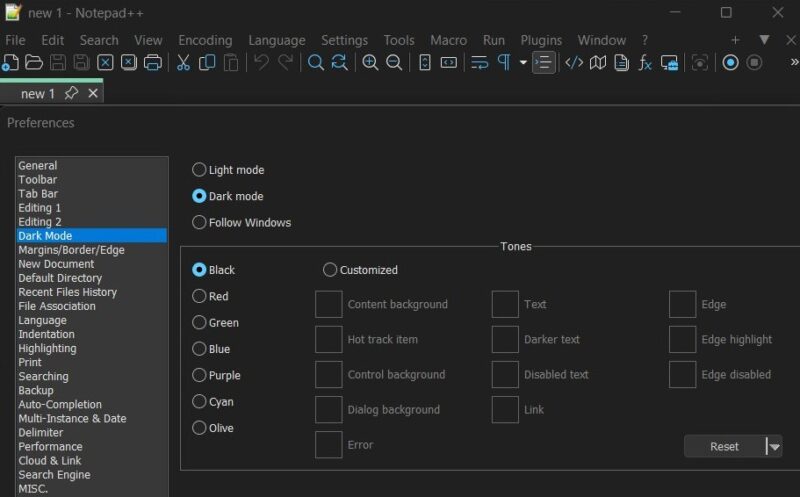Click the Redo arrow icon
The image size is (800, 497).
pos(285,63)
